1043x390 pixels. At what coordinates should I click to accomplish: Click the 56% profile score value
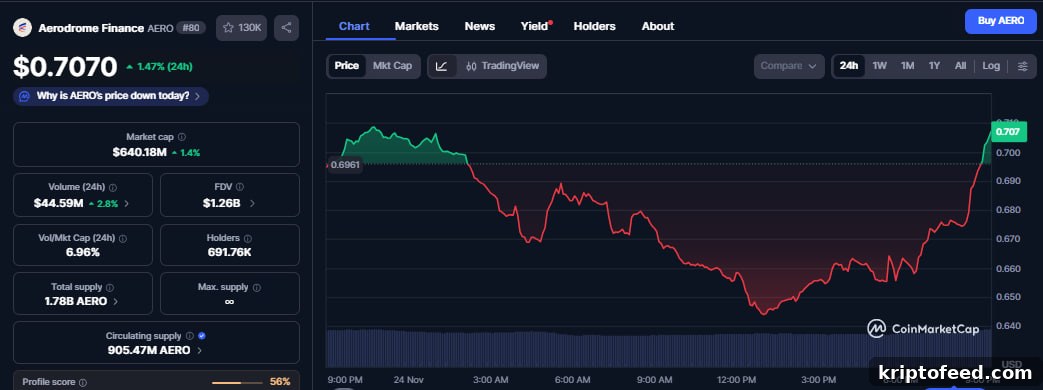pyautogui.click(x=280, y=382)
